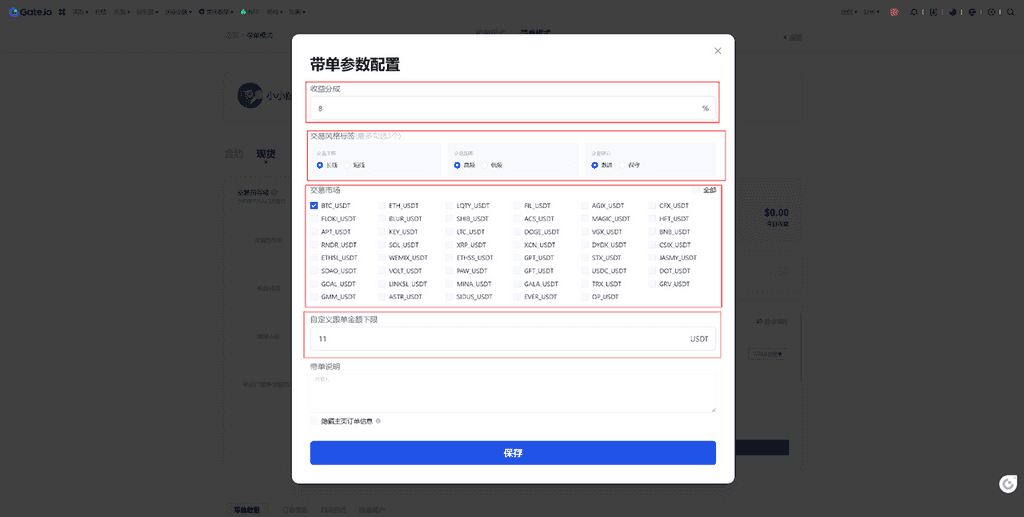
Task: Click into the 带单说明 text area
Action: [x=512, y=392]
